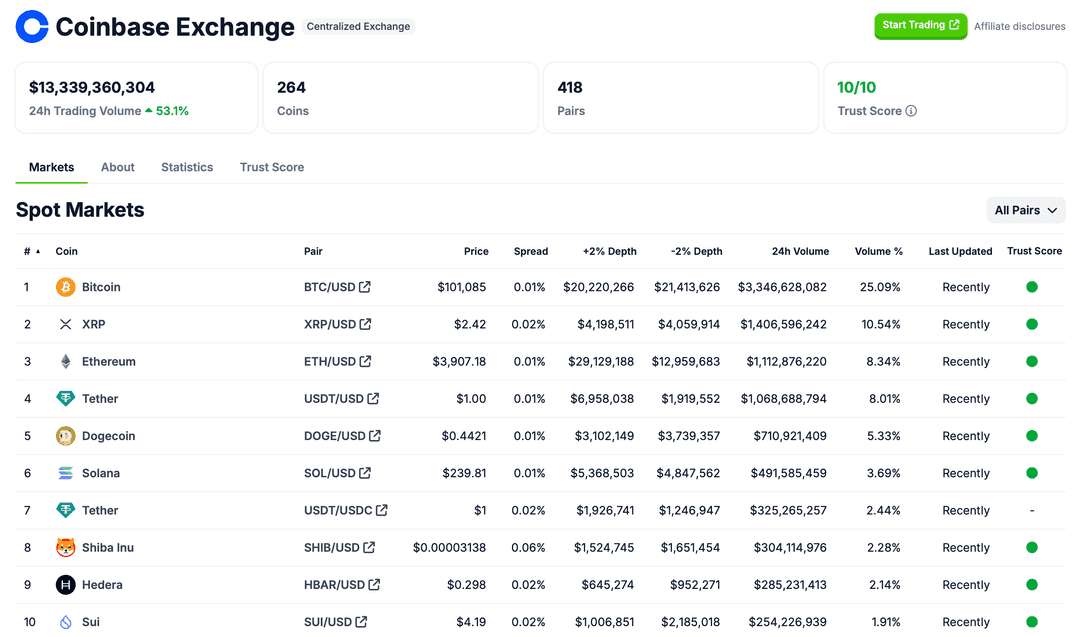Open the All Pairs dropdown
This screenshot has width=1080, height=637.
click(x=1026, y=210)
